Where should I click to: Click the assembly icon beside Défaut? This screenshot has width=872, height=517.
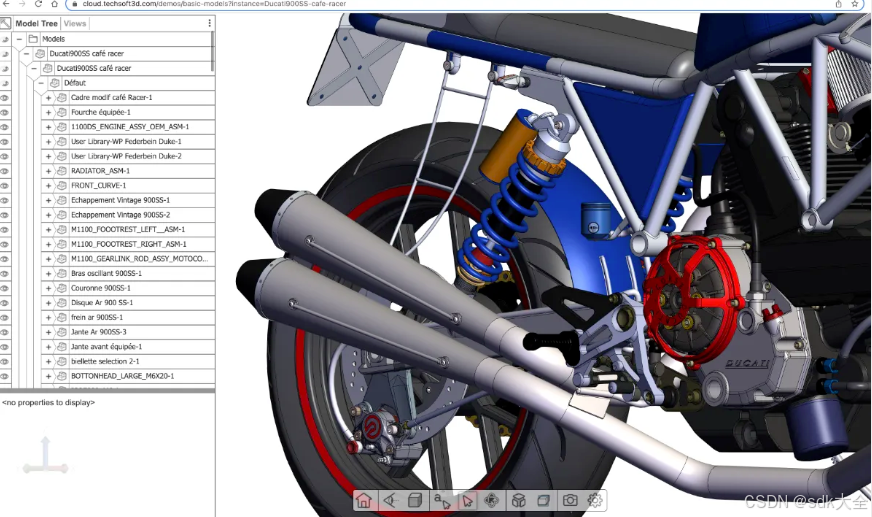click(54, 83)
